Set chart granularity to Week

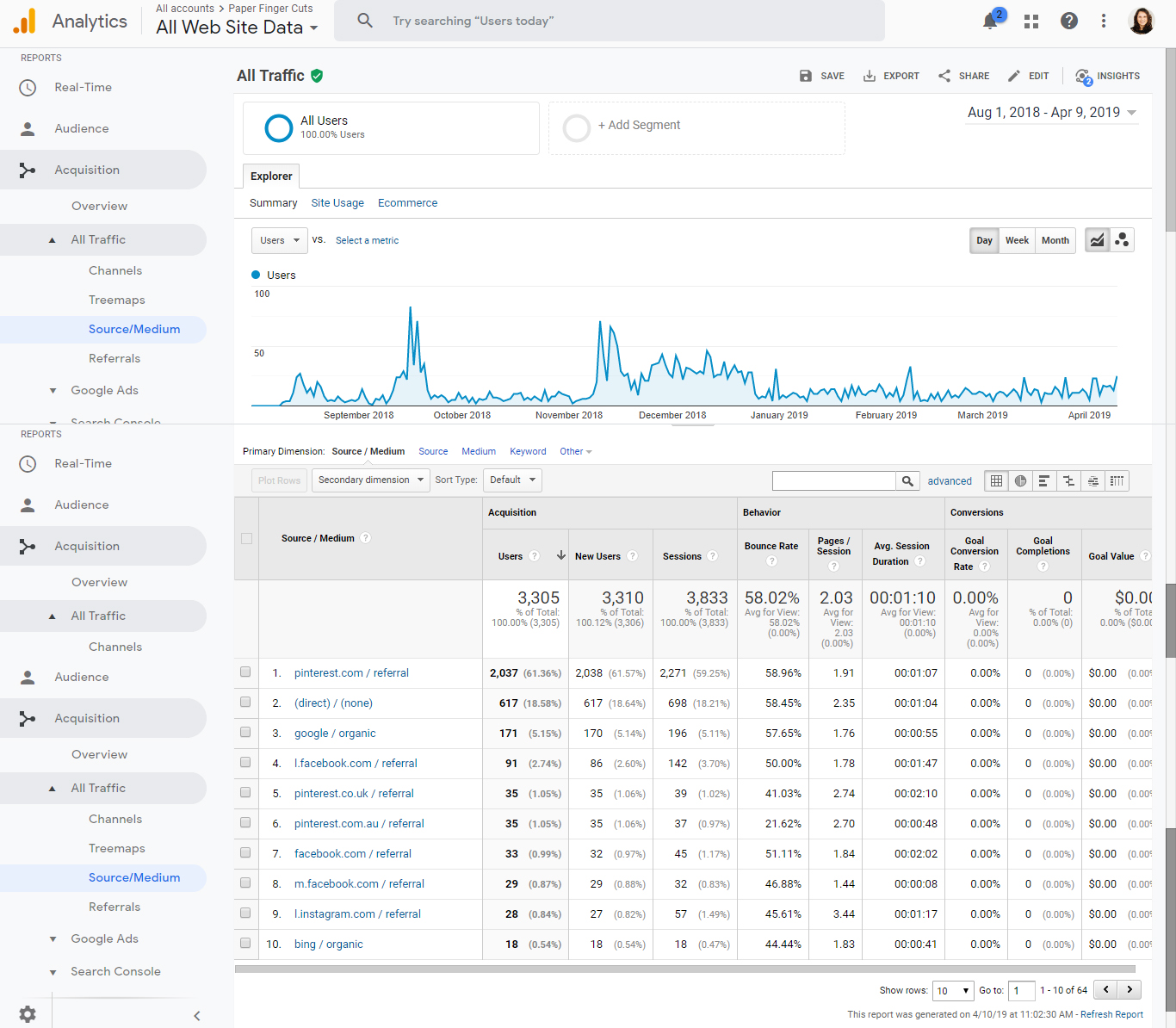(1017, 240)
